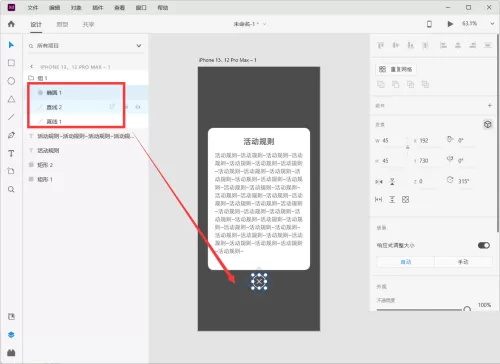The image size is (500, 364).
Task: Switch to the 设计 tab
Action: pyautogui.click(x=36, y=24)
